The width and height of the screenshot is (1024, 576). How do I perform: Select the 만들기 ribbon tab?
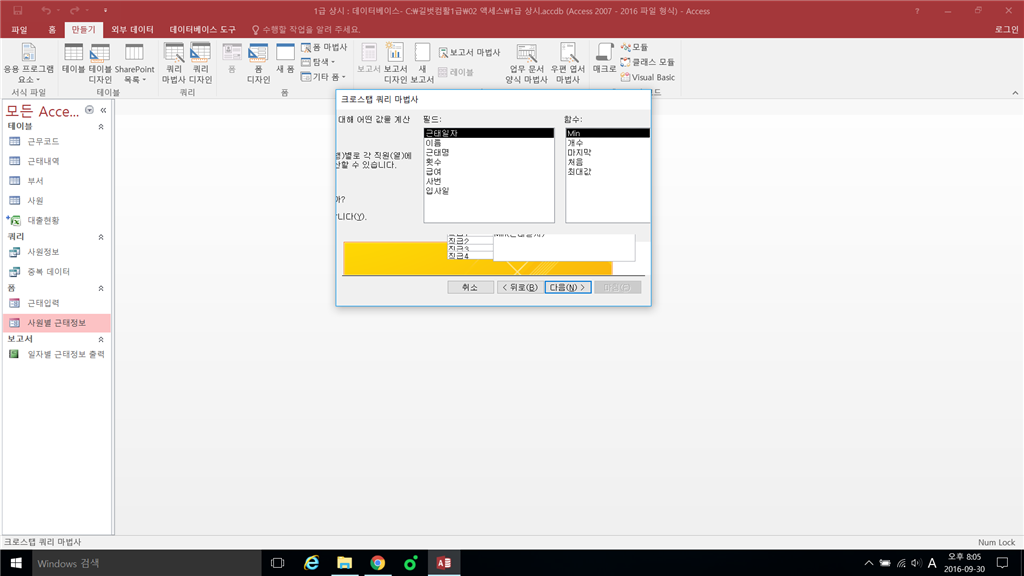pos(84,29)
